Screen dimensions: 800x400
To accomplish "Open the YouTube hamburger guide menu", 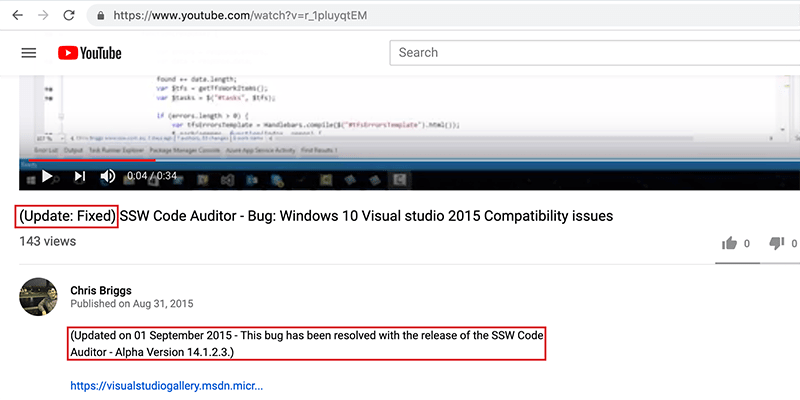I will pyautogui.click(x=28, y=53).
